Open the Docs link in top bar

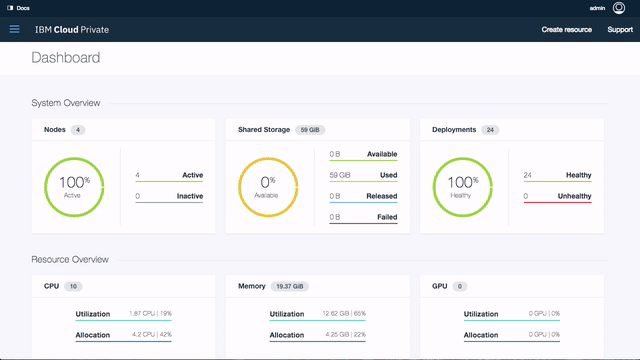tap(23, 8)
